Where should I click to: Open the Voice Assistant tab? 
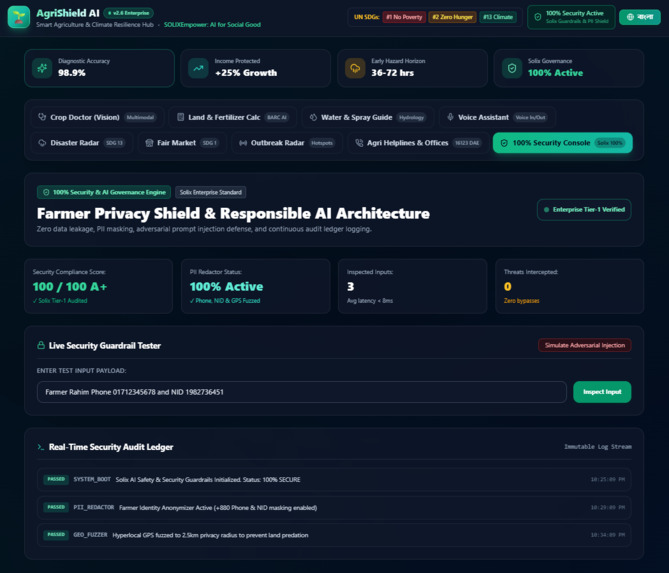[x=497, y=117]
